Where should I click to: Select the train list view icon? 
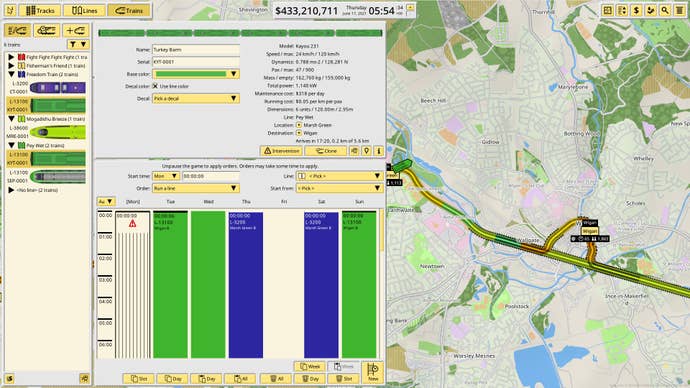click(18, 30)
